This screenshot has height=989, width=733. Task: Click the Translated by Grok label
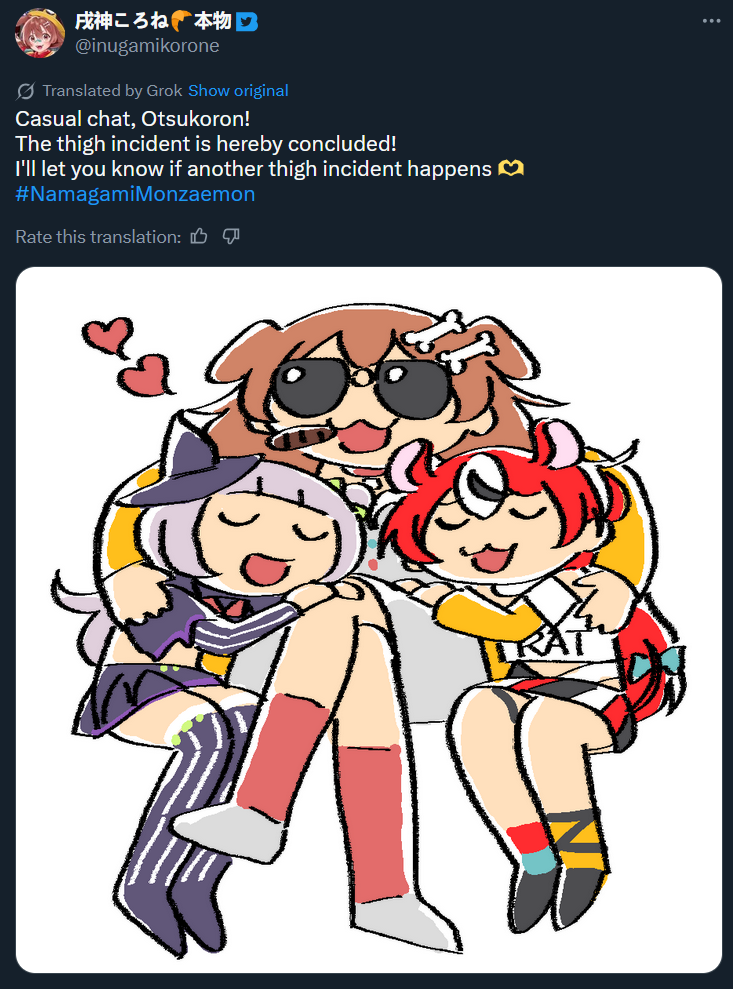point(112,91)
